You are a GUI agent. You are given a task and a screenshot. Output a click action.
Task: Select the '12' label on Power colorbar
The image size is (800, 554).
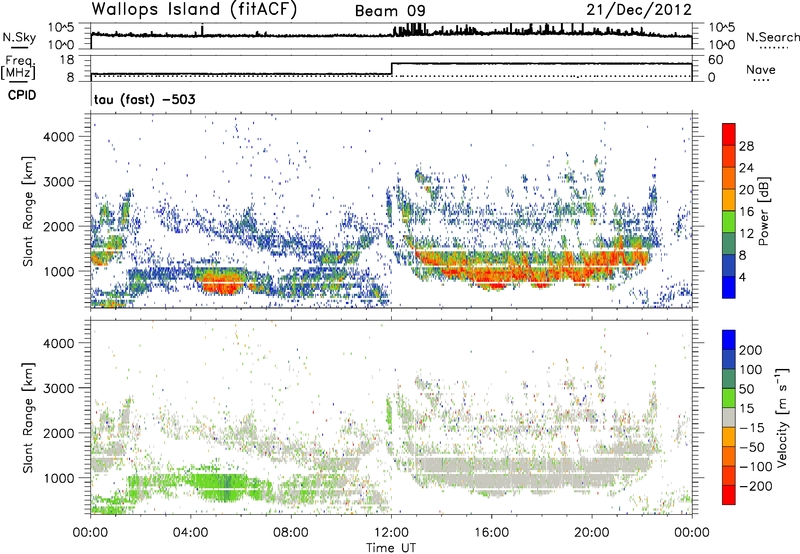746,234
